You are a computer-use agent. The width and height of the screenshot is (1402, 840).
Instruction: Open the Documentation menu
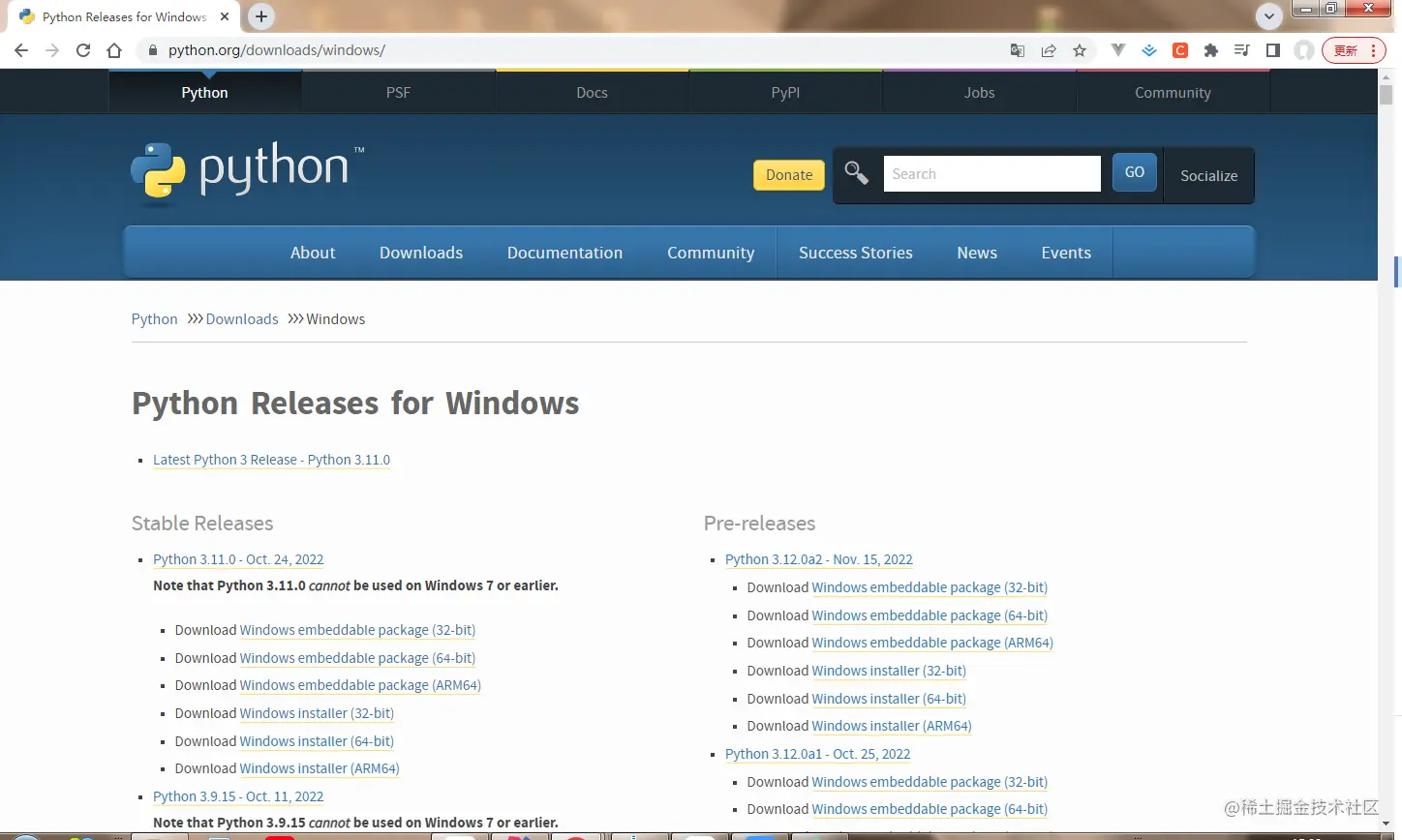[564, 253]
